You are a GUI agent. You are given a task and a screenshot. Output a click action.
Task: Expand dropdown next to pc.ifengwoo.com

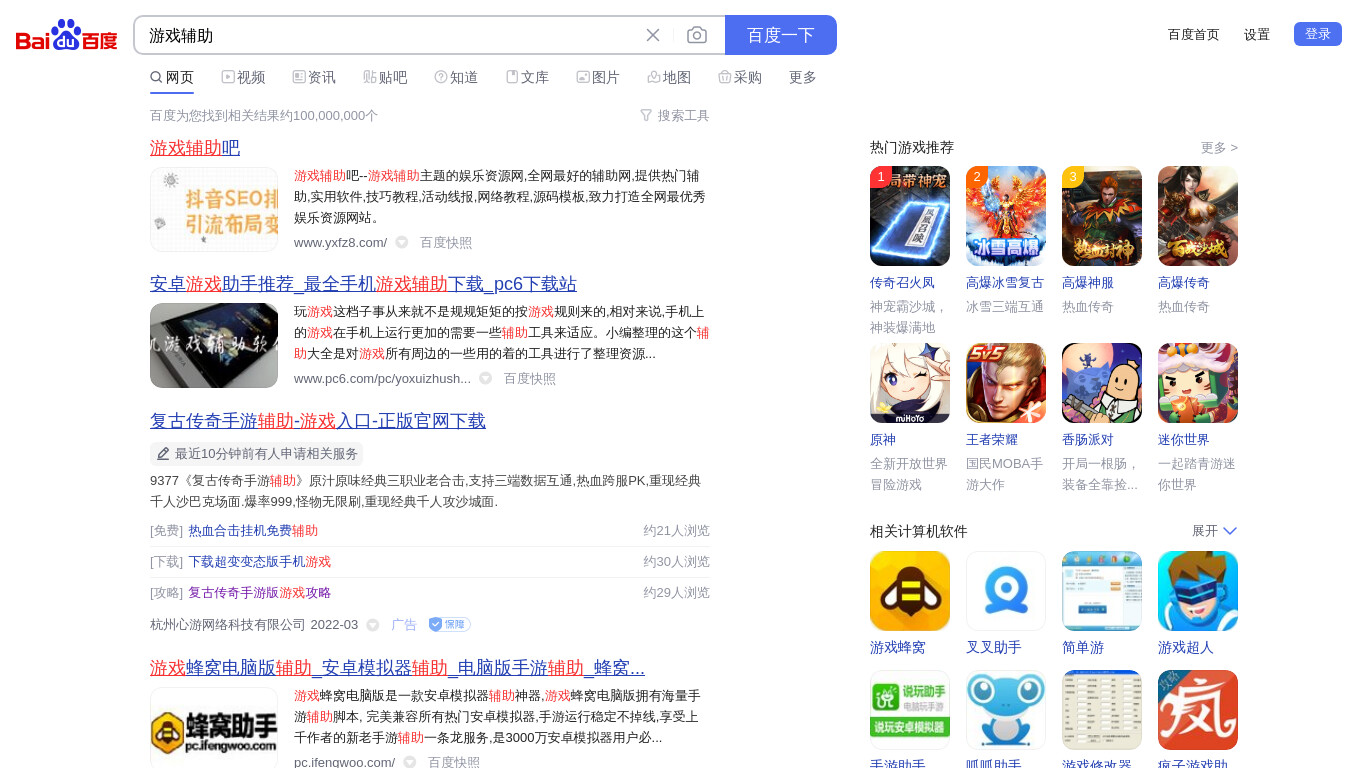410,762
